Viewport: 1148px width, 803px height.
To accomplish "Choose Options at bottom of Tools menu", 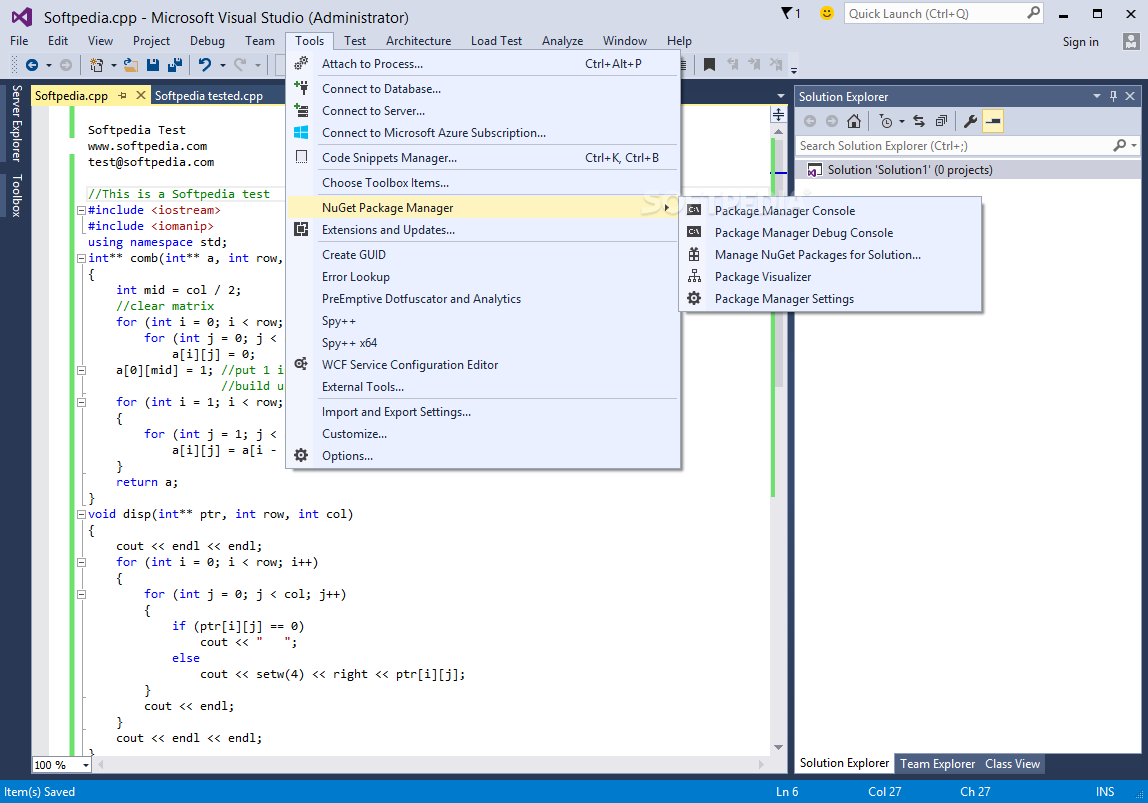I will click(483, 456).
